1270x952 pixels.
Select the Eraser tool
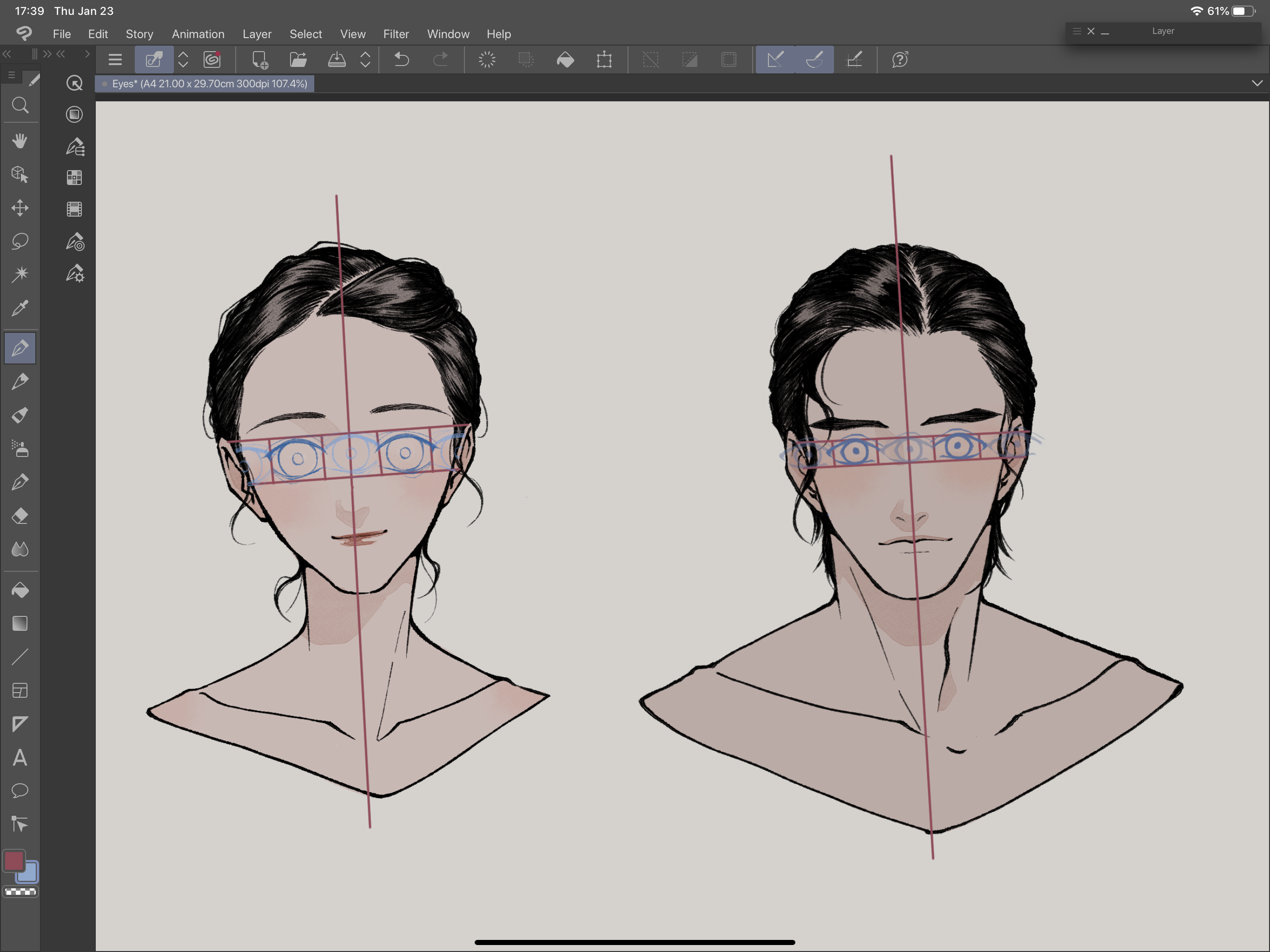pyautogui.click(x=20, y=516)
